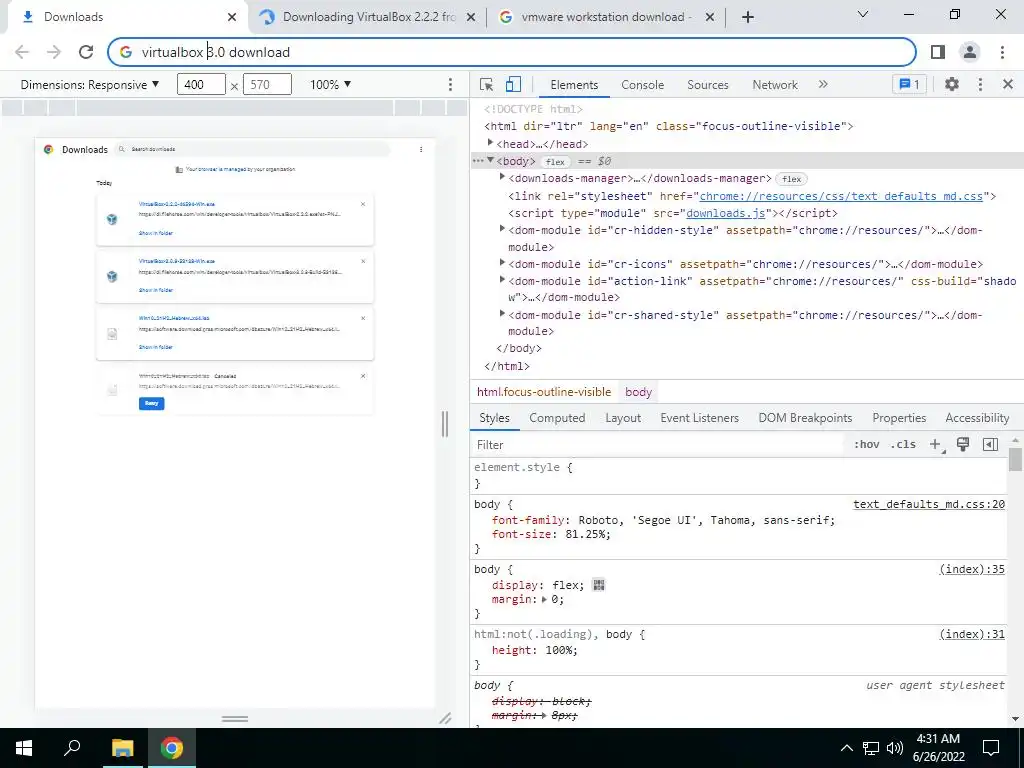Collapse the <body> node
The image size is (1024, 768).
click(x=490, y=160)
